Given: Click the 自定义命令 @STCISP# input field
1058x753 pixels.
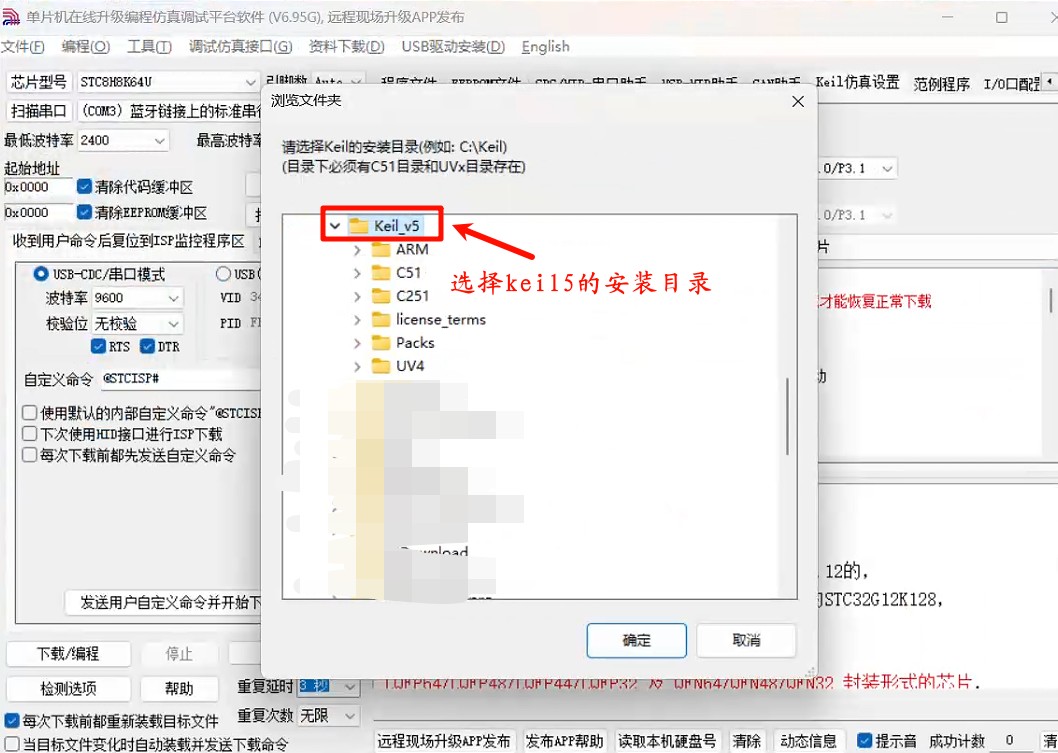Looking at the screenshot, I should (x=181, y=379).
